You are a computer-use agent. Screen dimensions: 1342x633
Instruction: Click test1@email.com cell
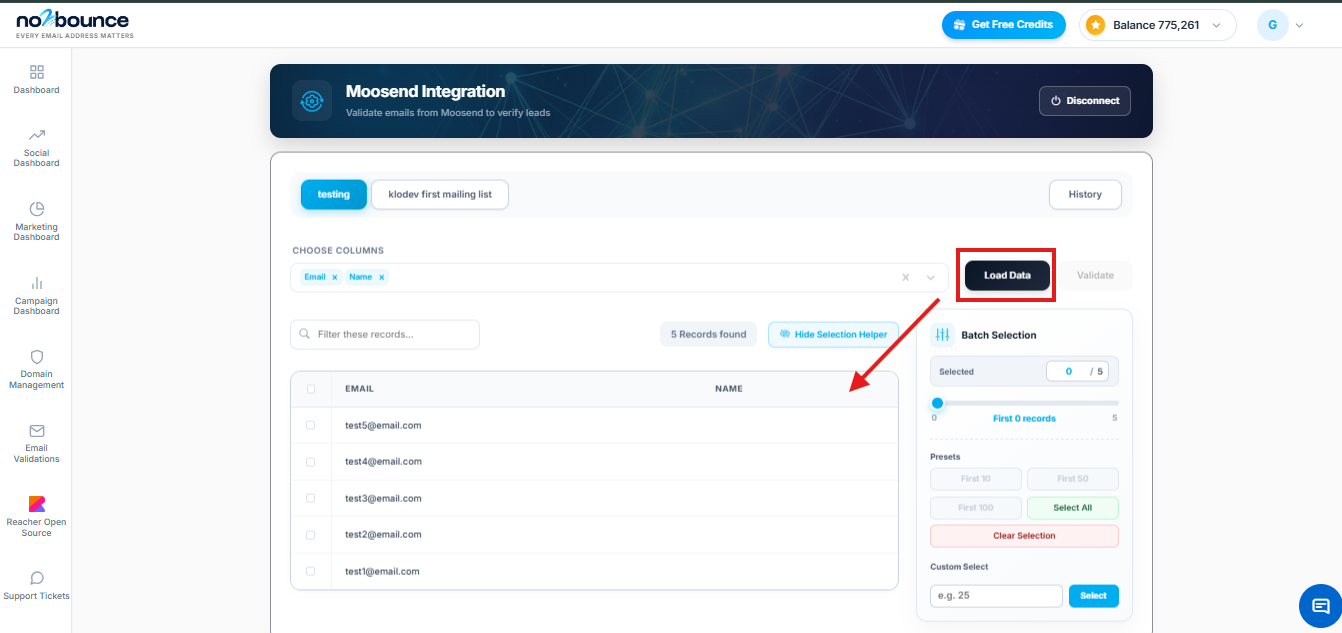(x=383, y=571)
